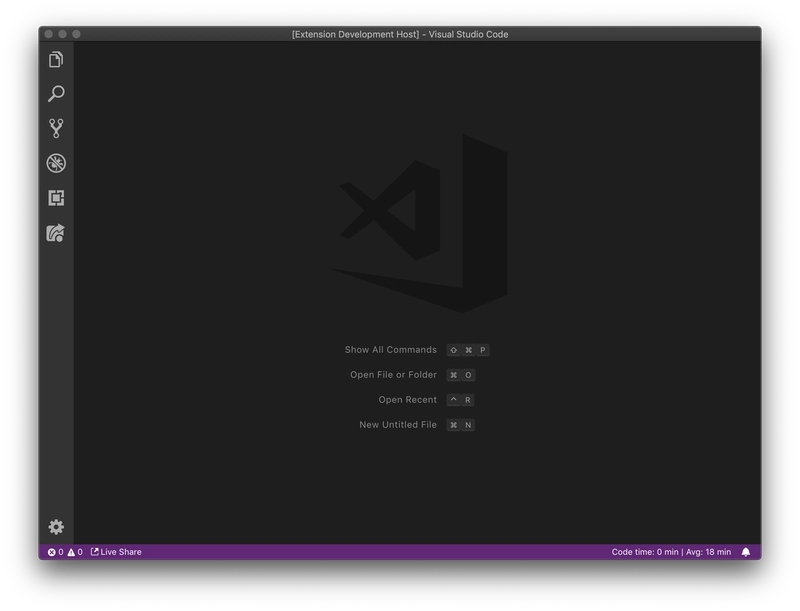
Task: Click the Show All Commands label
Action: point(391,350)
